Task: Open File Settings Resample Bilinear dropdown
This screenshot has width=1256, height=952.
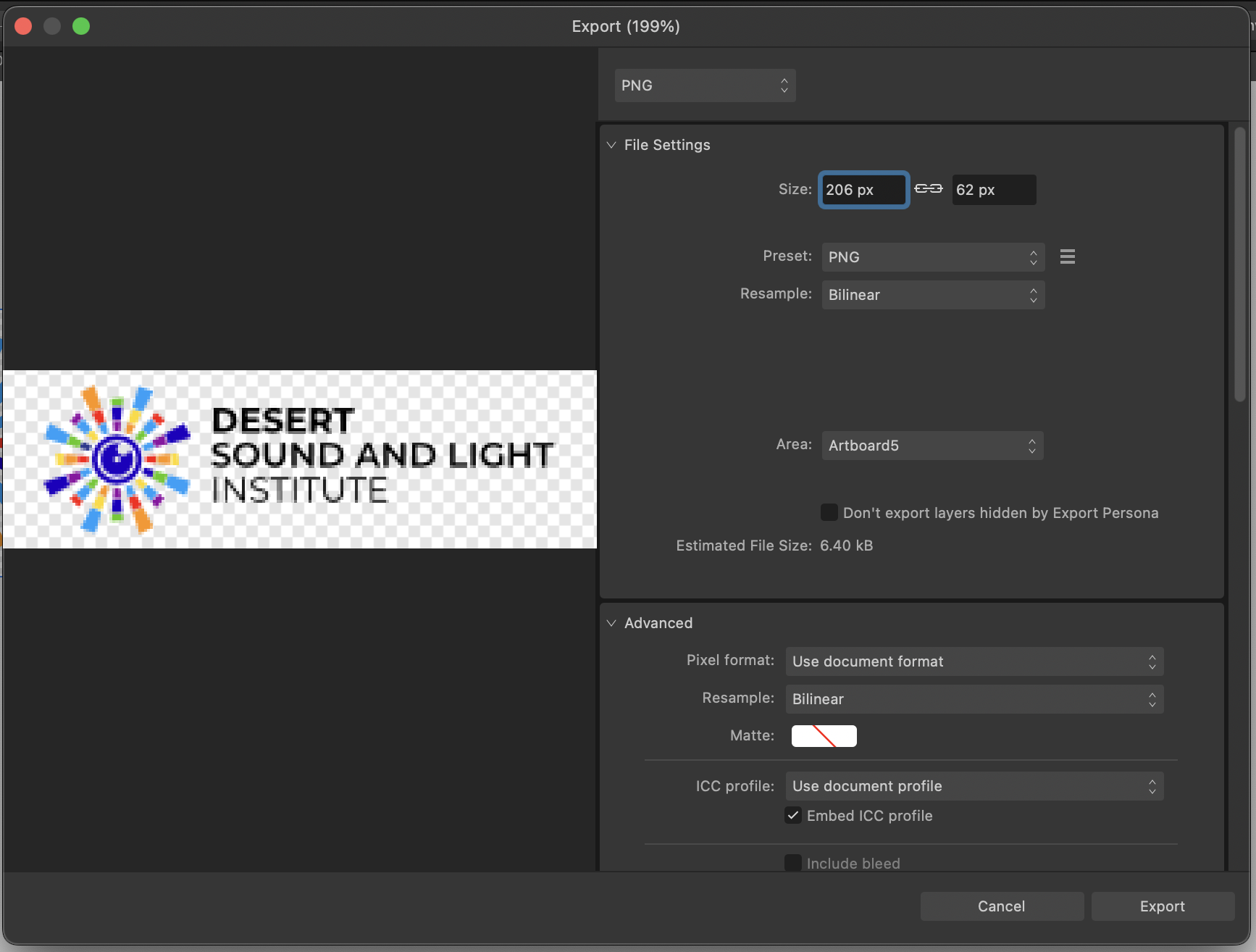Action: tap(933, 295)
